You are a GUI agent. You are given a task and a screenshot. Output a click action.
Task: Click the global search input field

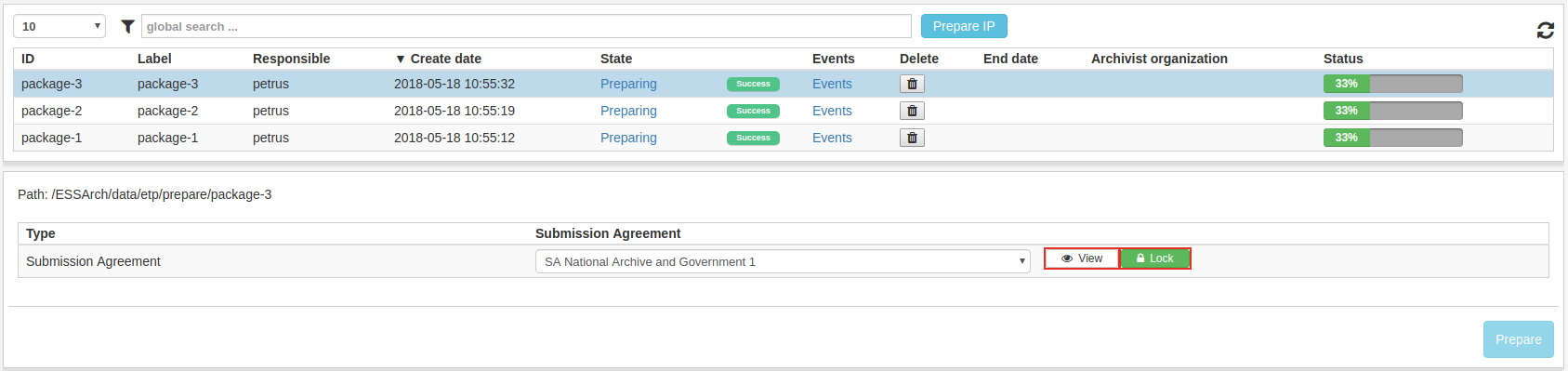click(526, 26)
